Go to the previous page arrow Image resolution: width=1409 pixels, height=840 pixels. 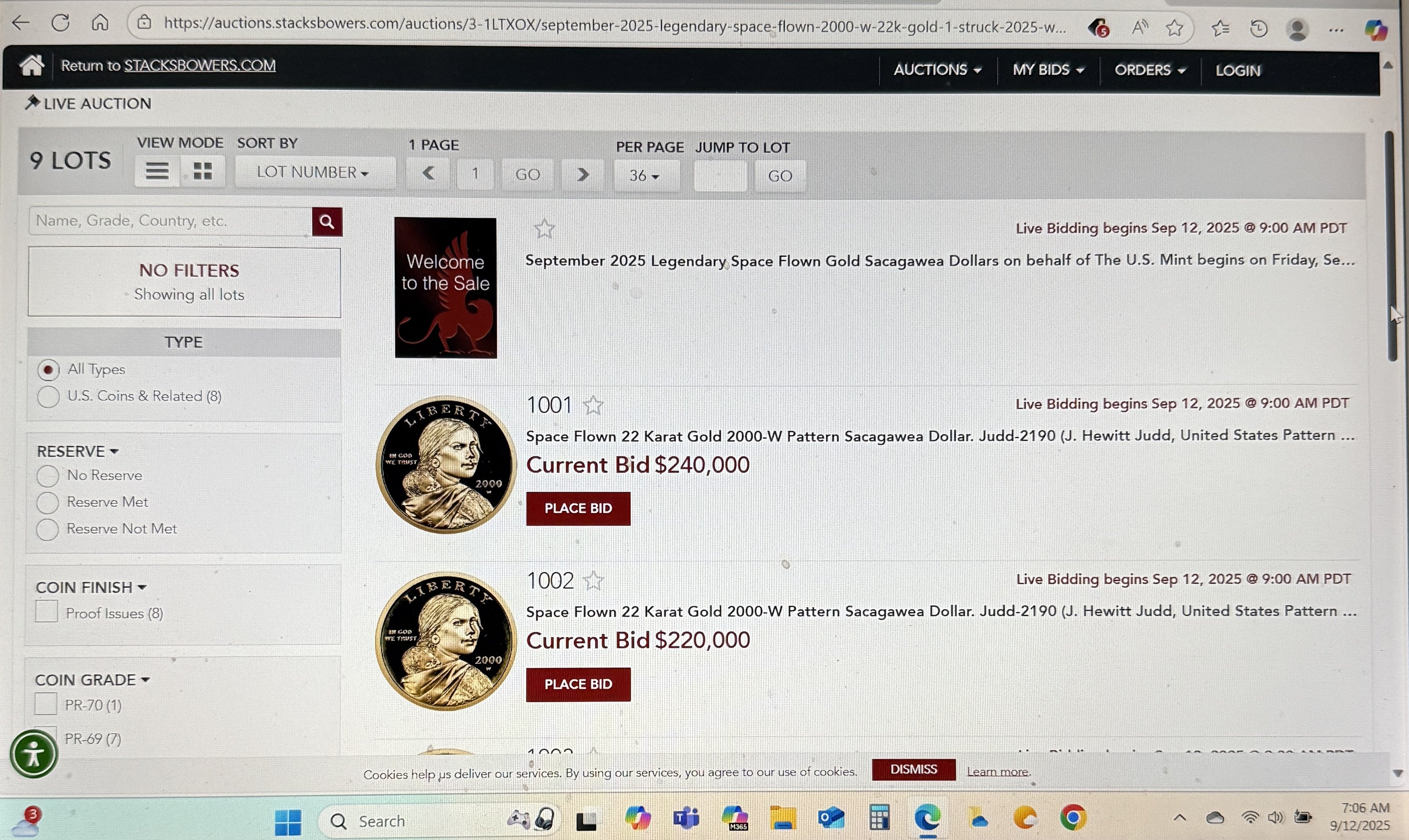coord(429,173)
